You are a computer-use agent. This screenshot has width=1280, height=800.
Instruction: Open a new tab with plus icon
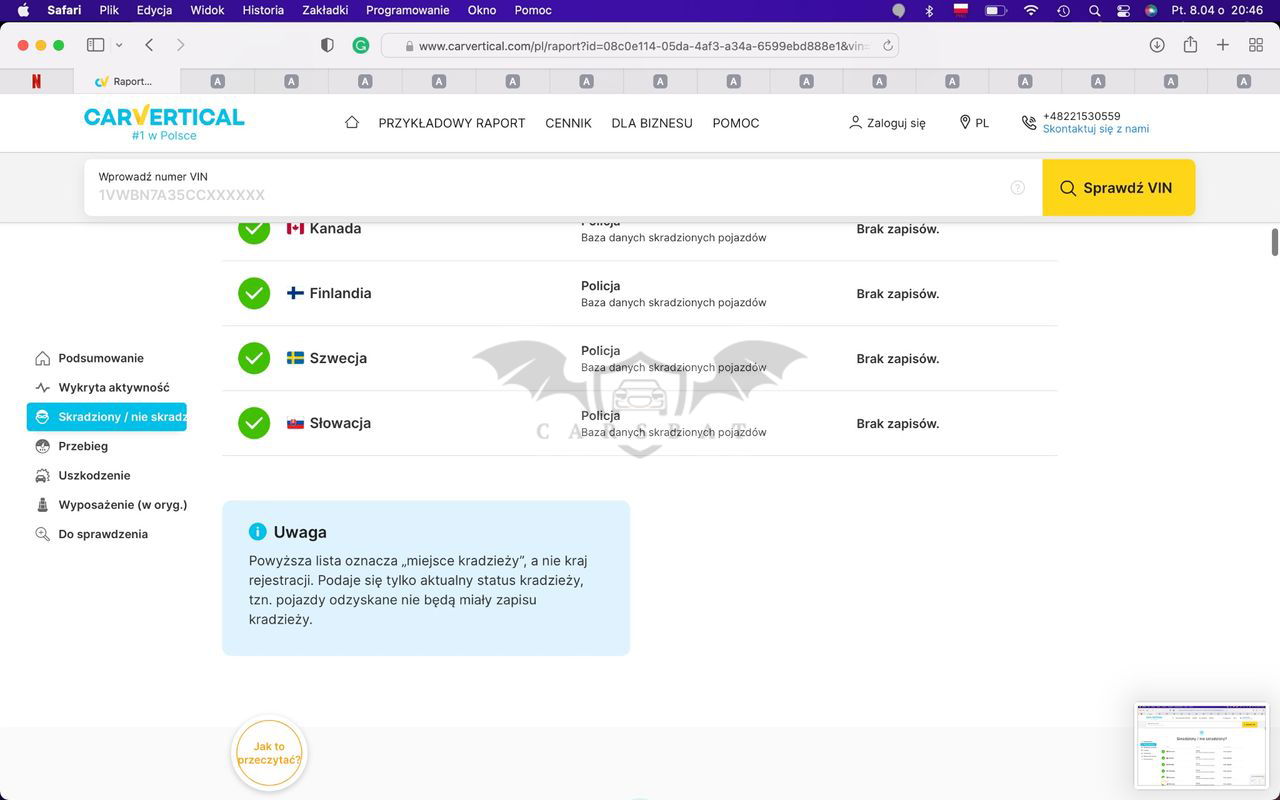[x=1223, y=45]
